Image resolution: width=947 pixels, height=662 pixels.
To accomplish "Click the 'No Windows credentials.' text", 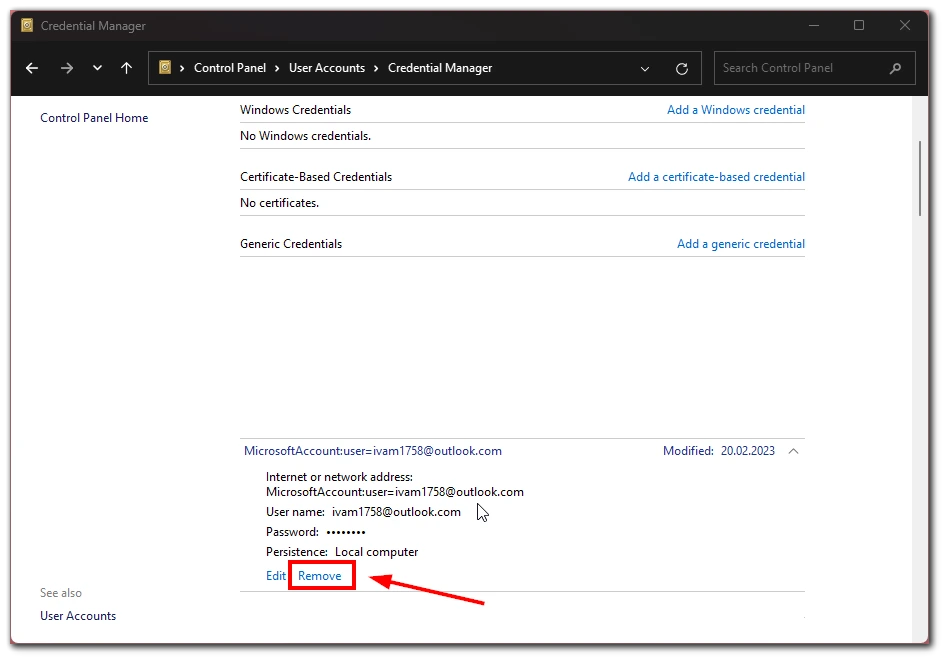I will click(306, 136).
